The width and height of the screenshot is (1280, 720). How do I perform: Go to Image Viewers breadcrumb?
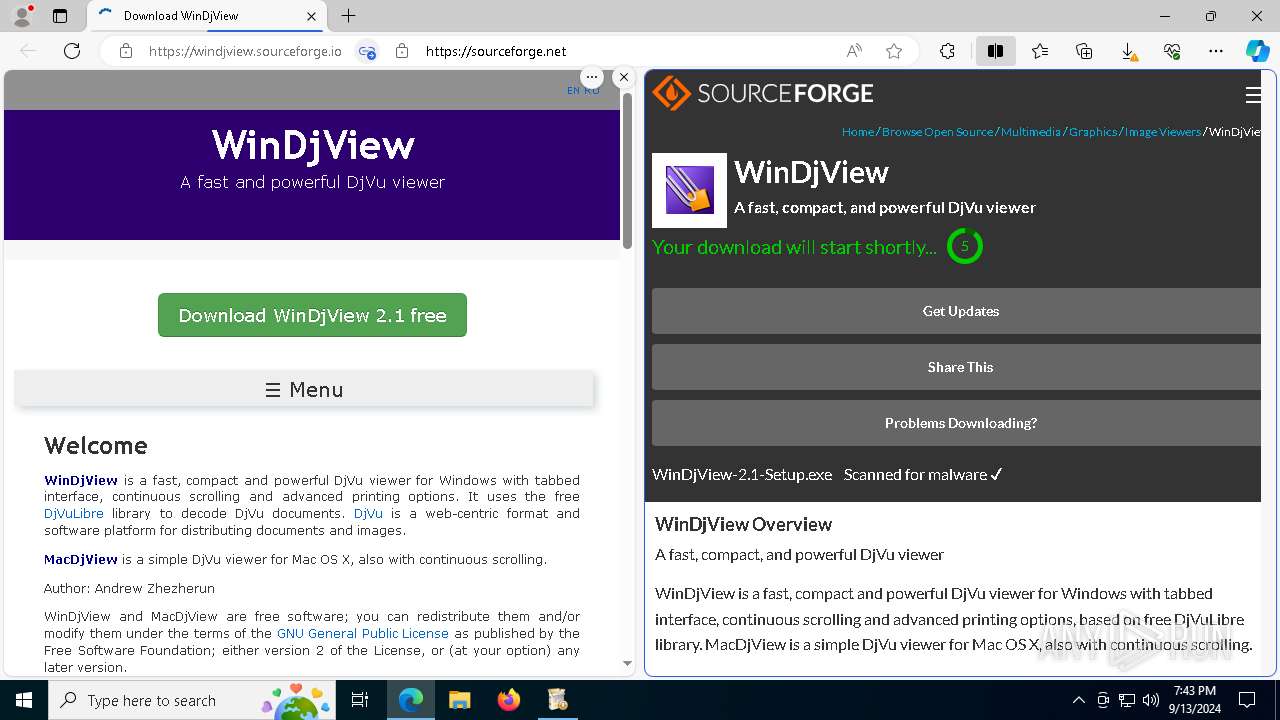pyautogui.click(x=1163, y=132)
